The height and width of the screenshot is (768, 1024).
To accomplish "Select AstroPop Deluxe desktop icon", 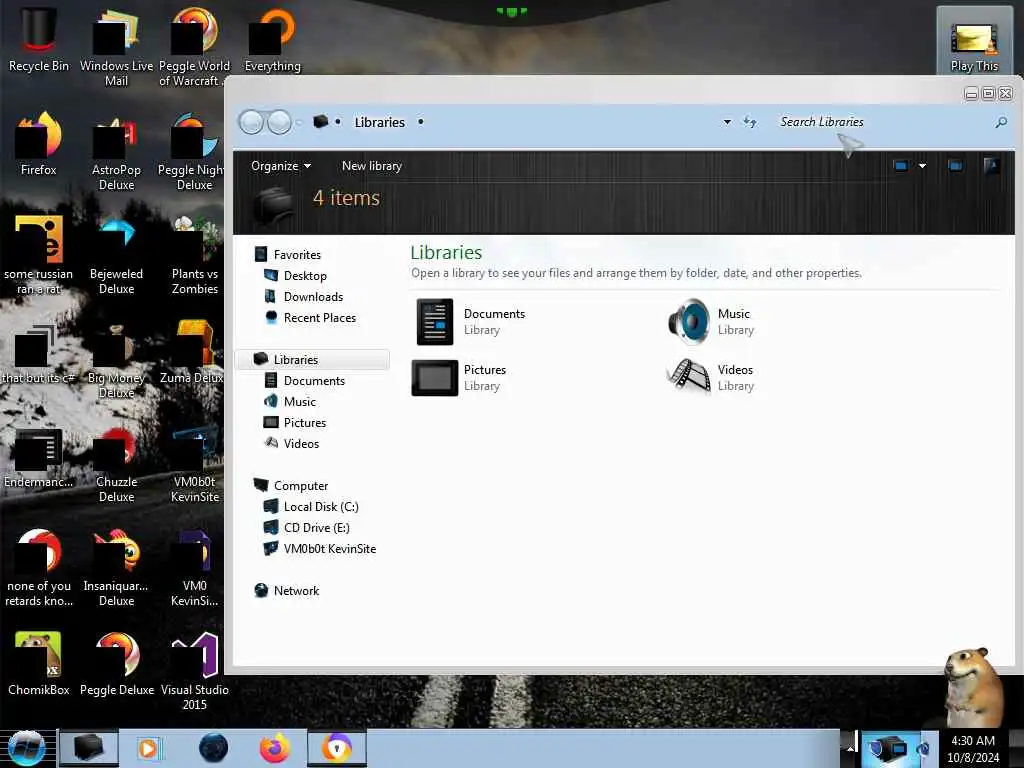I will (x=116, y=152).
